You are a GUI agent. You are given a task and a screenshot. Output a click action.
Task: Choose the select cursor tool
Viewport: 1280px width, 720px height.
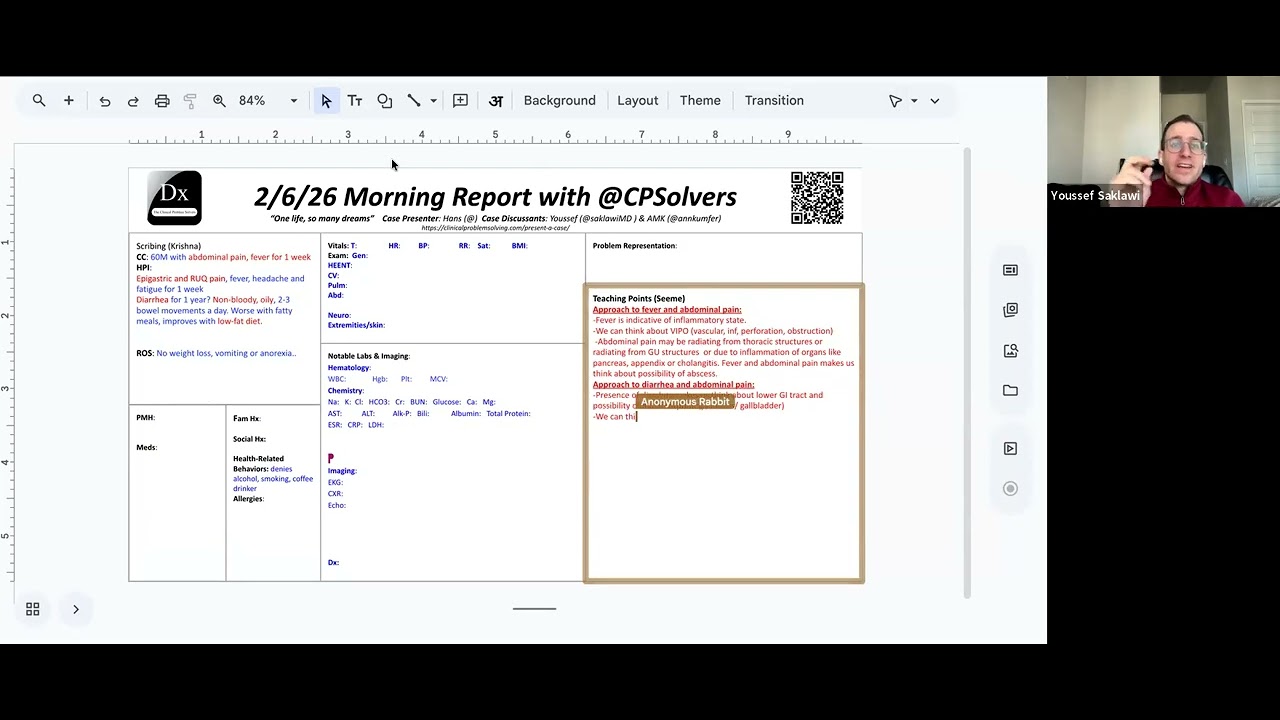[x=326, y=101]
